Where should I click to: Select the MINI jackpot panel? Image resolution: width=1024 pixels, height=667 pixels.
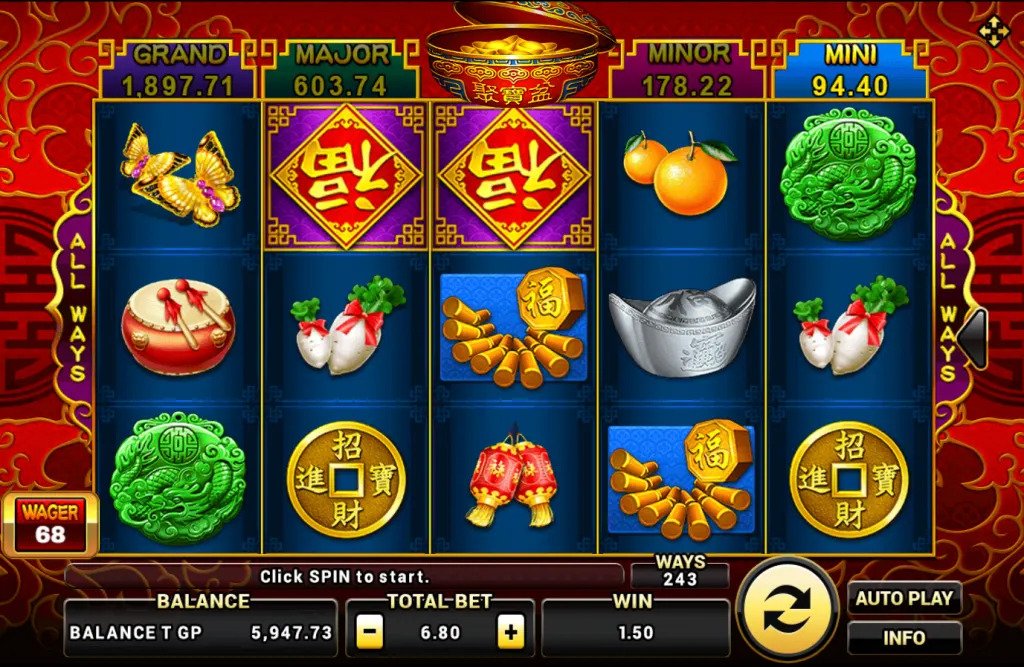850,70
